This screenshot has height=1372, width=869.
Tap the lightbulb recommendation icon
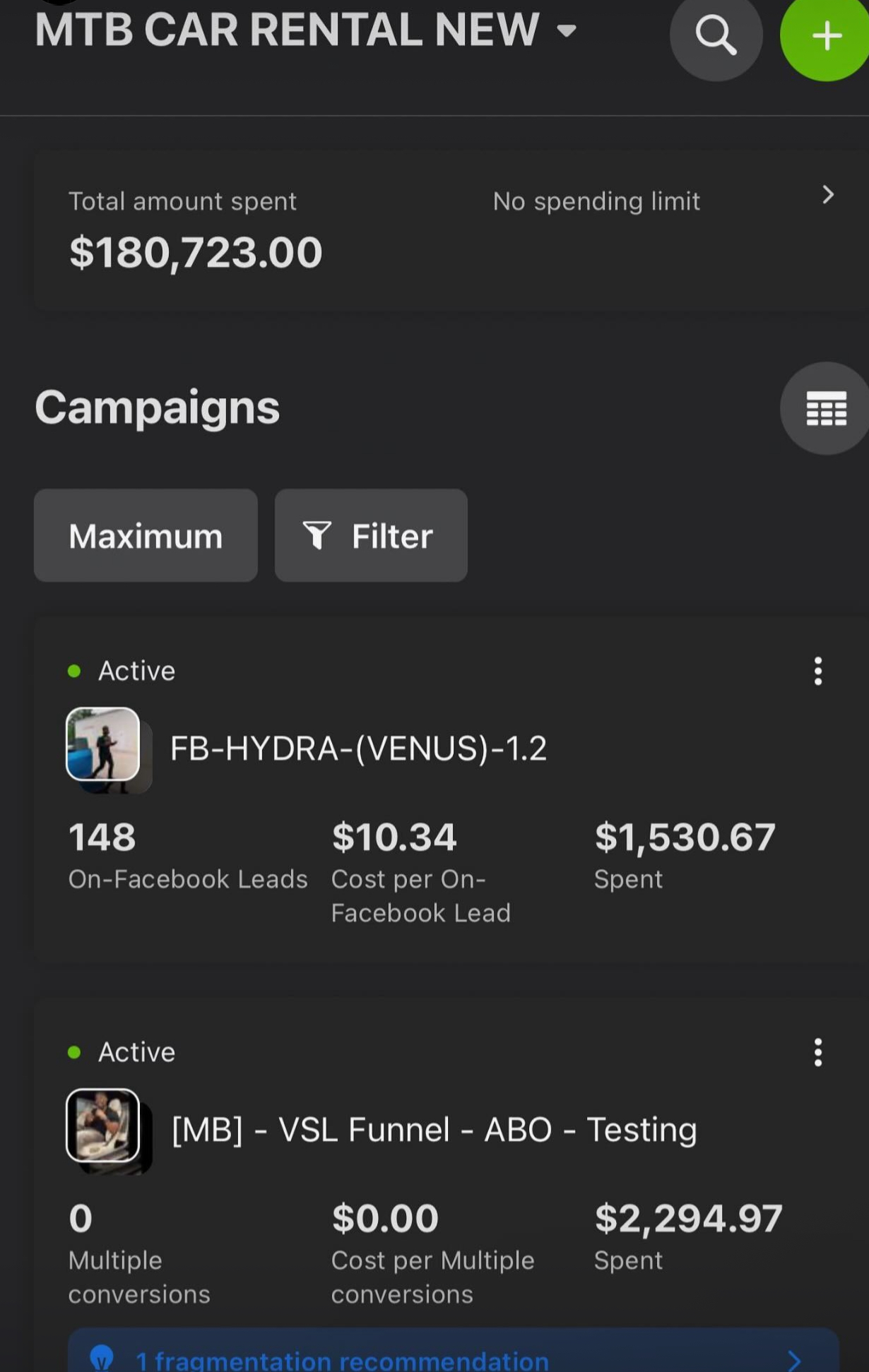coord(102,1358)
